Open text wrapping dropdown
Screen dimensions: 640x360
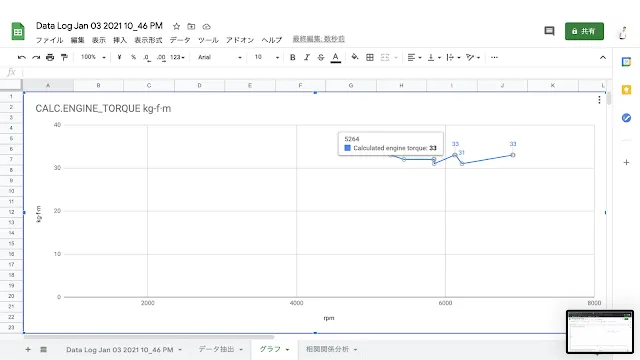click(453, 58)
